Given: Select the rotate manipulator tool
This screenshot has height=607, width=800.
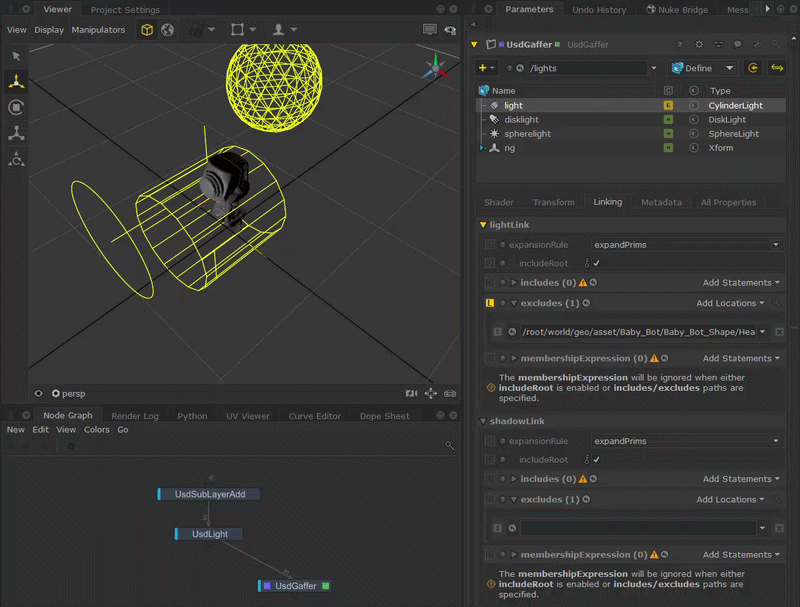Looking at the screenshot, I should point(16,108).
